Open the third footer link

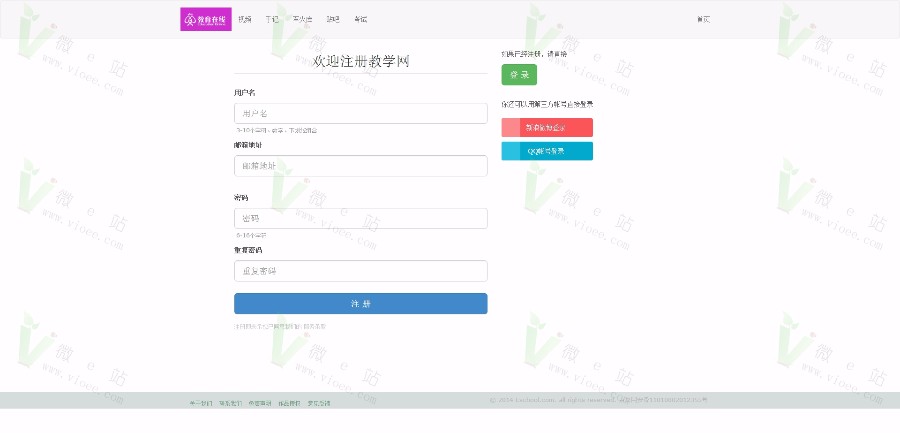pos(260,403)
